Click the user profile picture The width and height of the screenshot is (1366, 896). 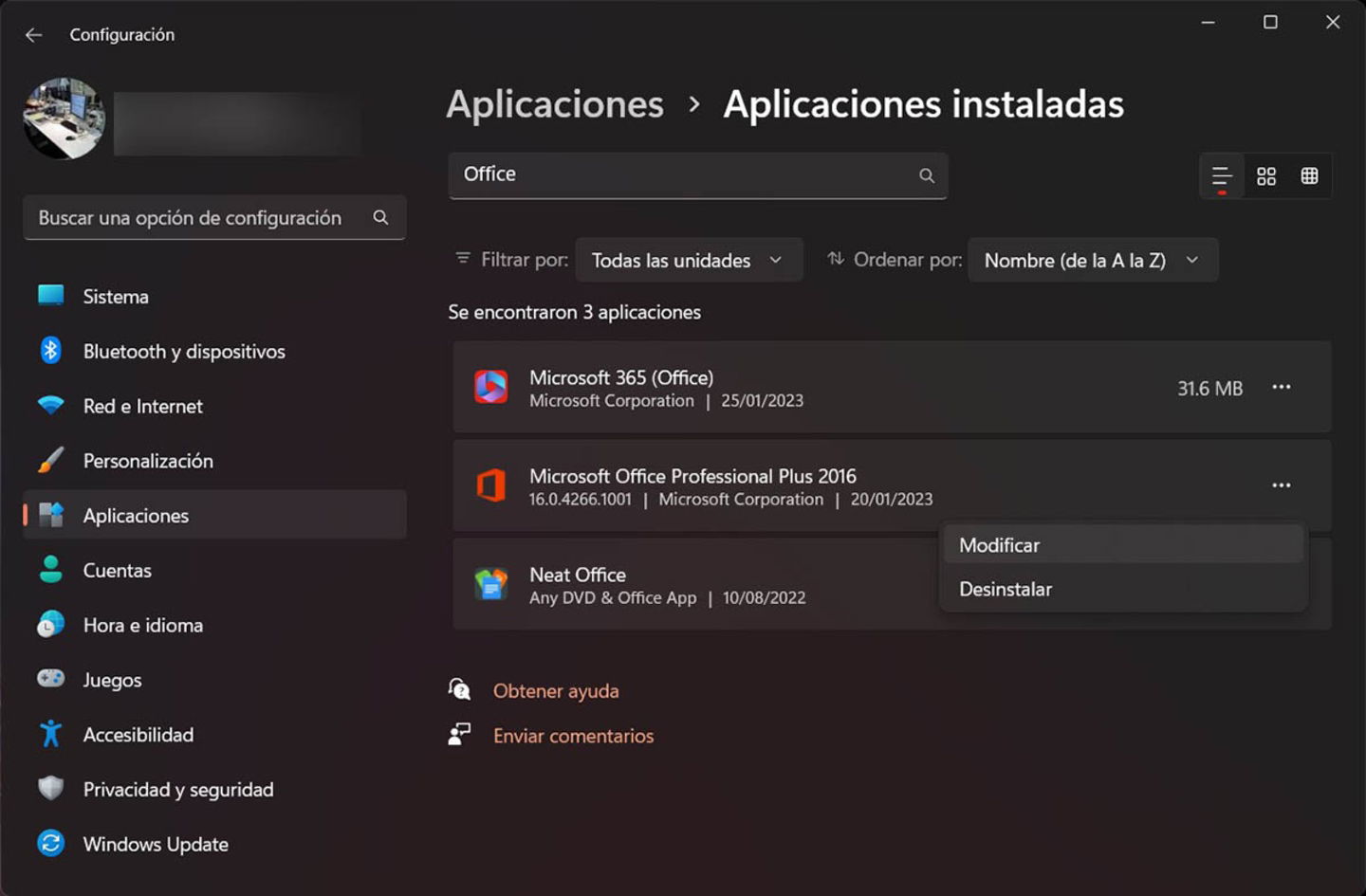click(65, 119)
